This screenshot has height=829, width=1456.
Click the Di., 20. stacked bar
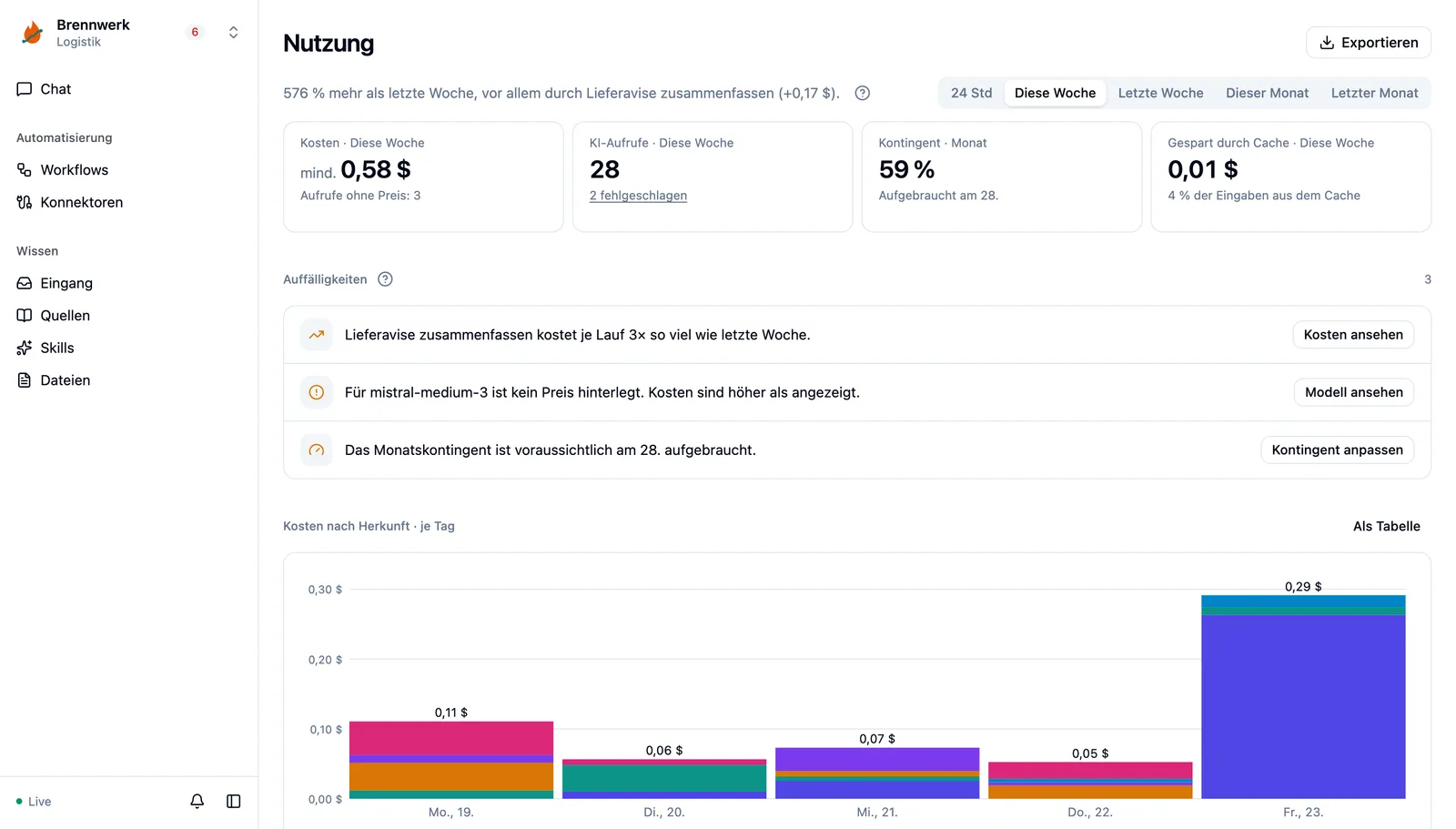[x=664, y=779]
